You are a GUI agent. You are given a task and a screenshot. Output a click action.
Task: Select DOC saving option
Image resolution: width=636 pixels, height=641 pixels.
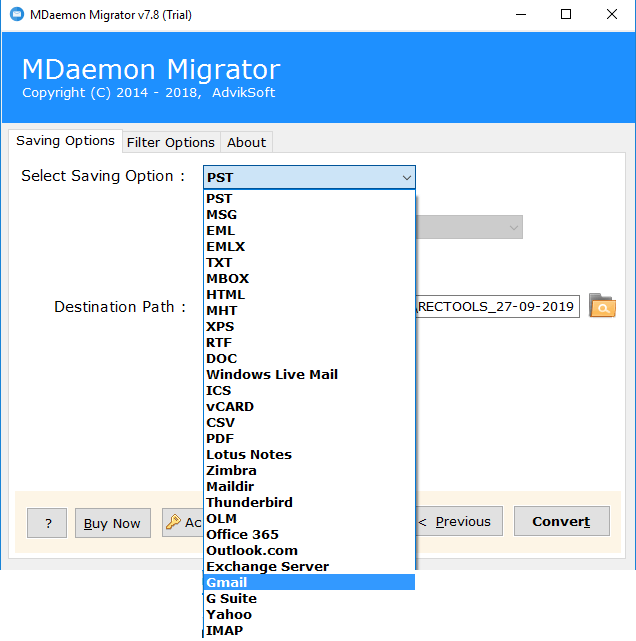pos(309,359)
